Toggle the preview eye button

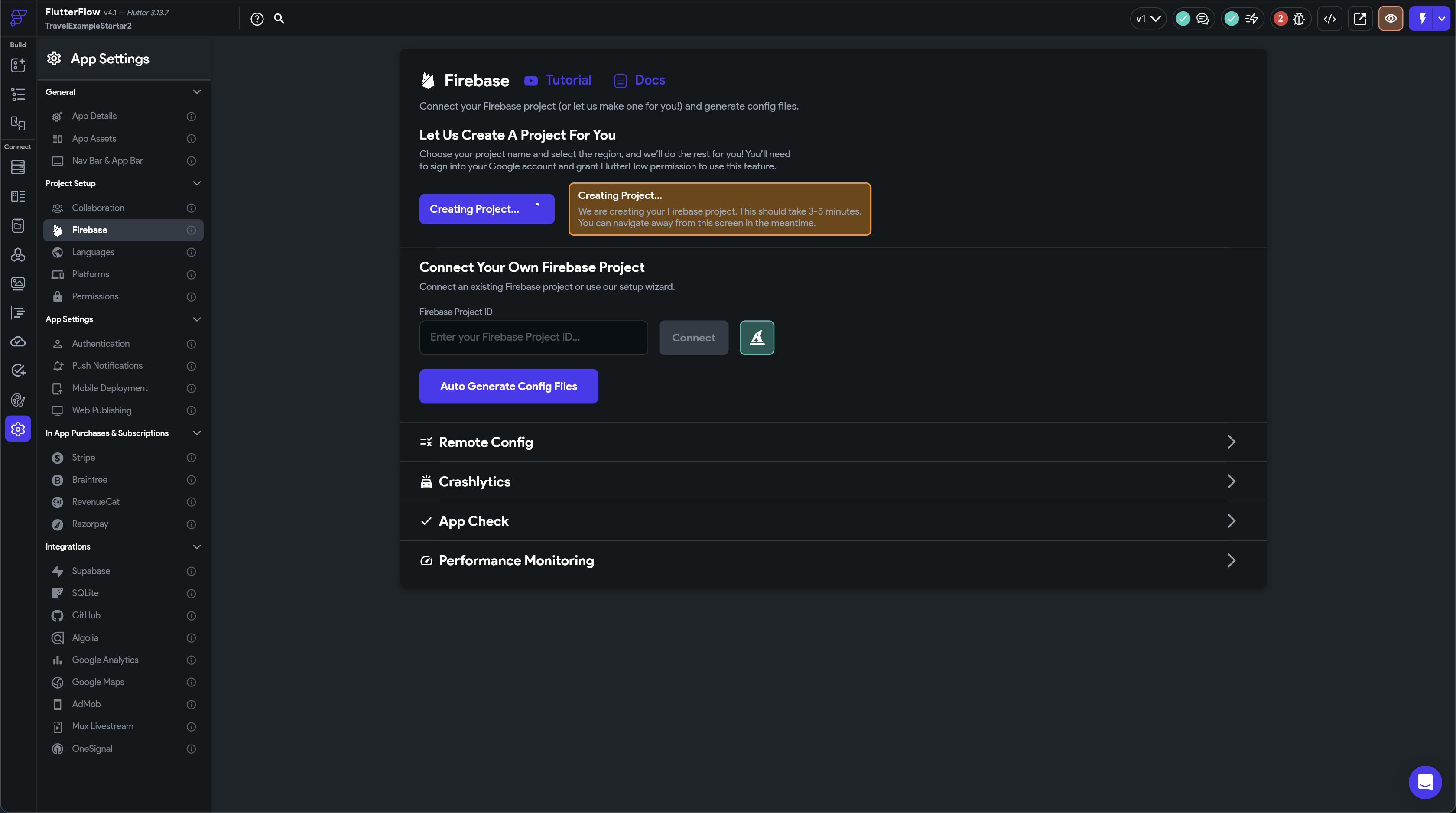click(1391, 19)
